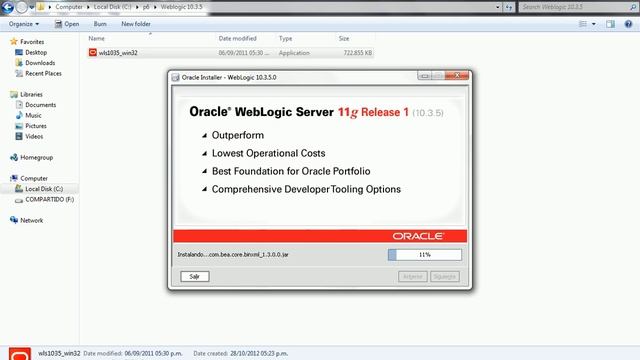This screenshot has width=640, height=360.
Task: Select the Weblogic 10.3.5 breadcrumb
Action: 181,7
